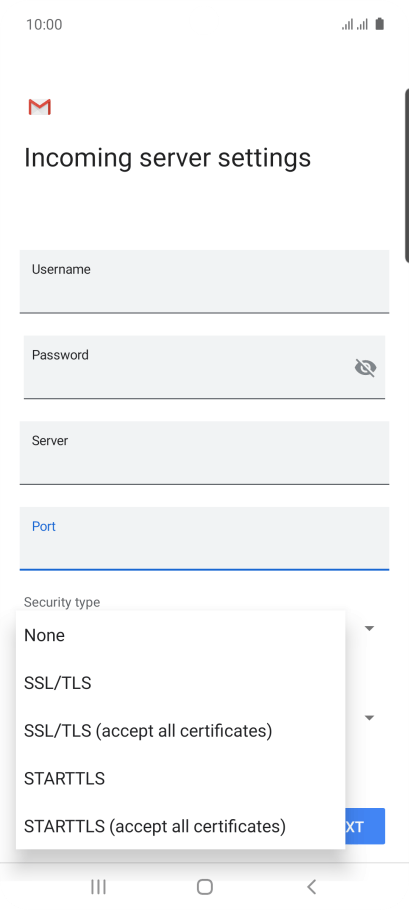Toggle password visibility eye icon
This screenshot has height=910, width=409.
tap(365, 367)
